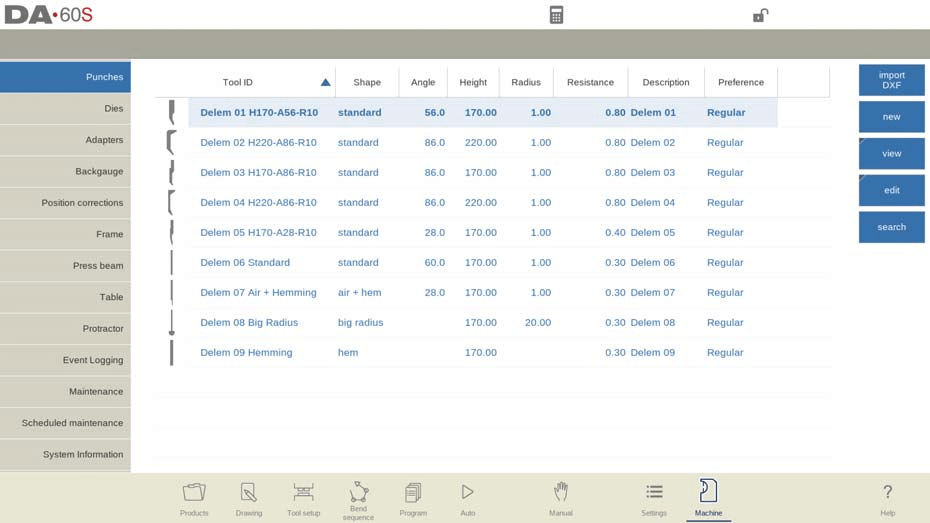Open the Table tab
The width and height of the screenshot is (930, 523).
[x=65, y=297]
